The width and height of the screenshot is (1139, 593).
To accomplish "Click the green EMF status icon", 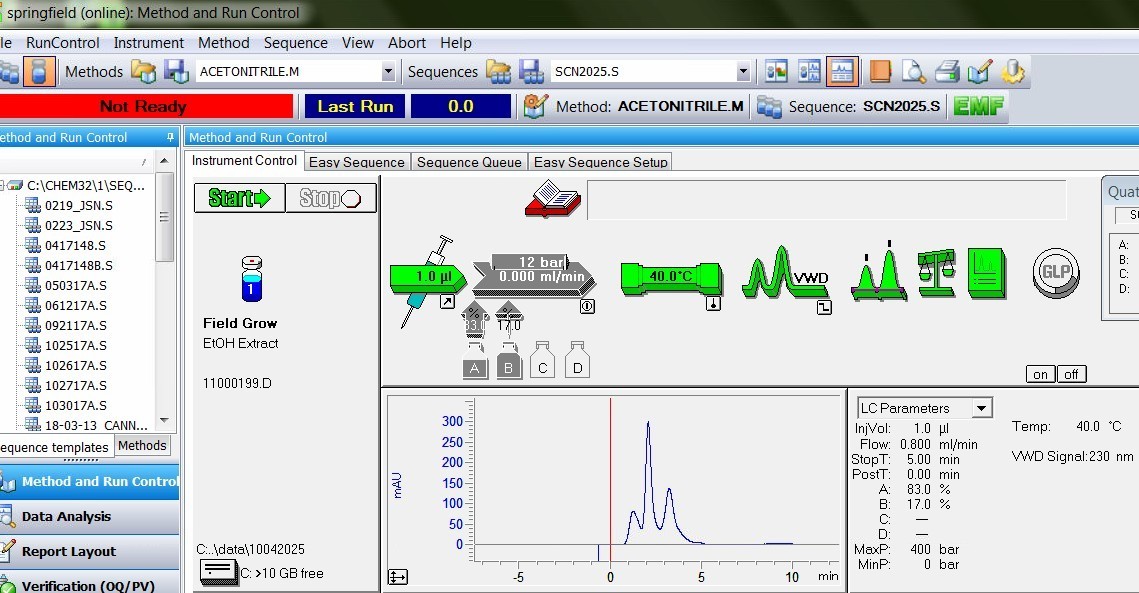I will [978, 106].
